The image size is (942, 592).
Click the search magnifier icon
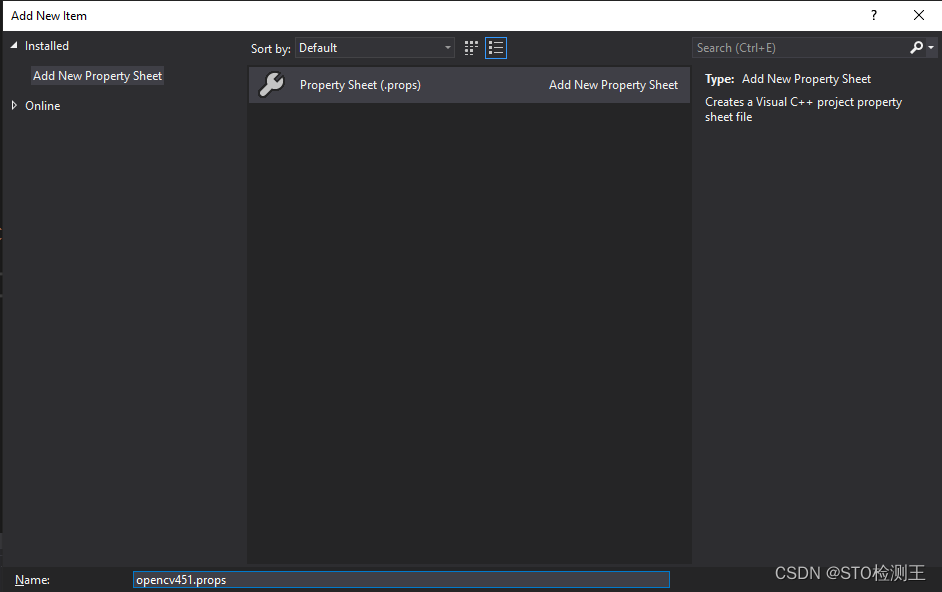(x=916, y=47)
